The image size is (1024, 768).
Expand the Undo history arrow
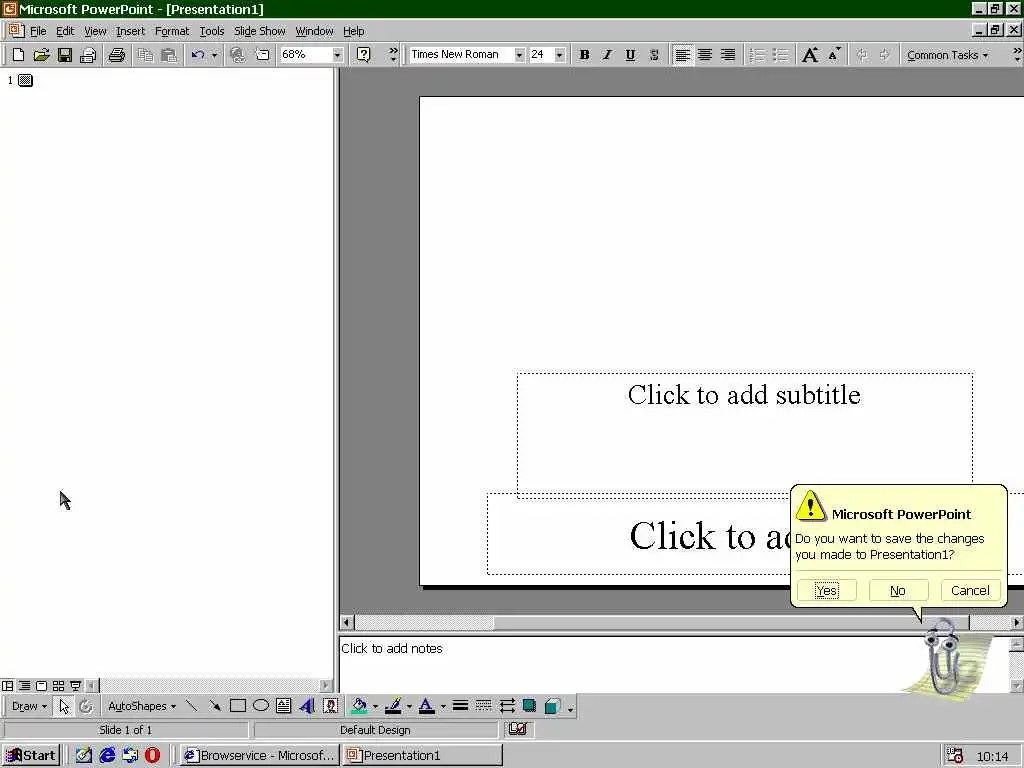coord(214,55)
